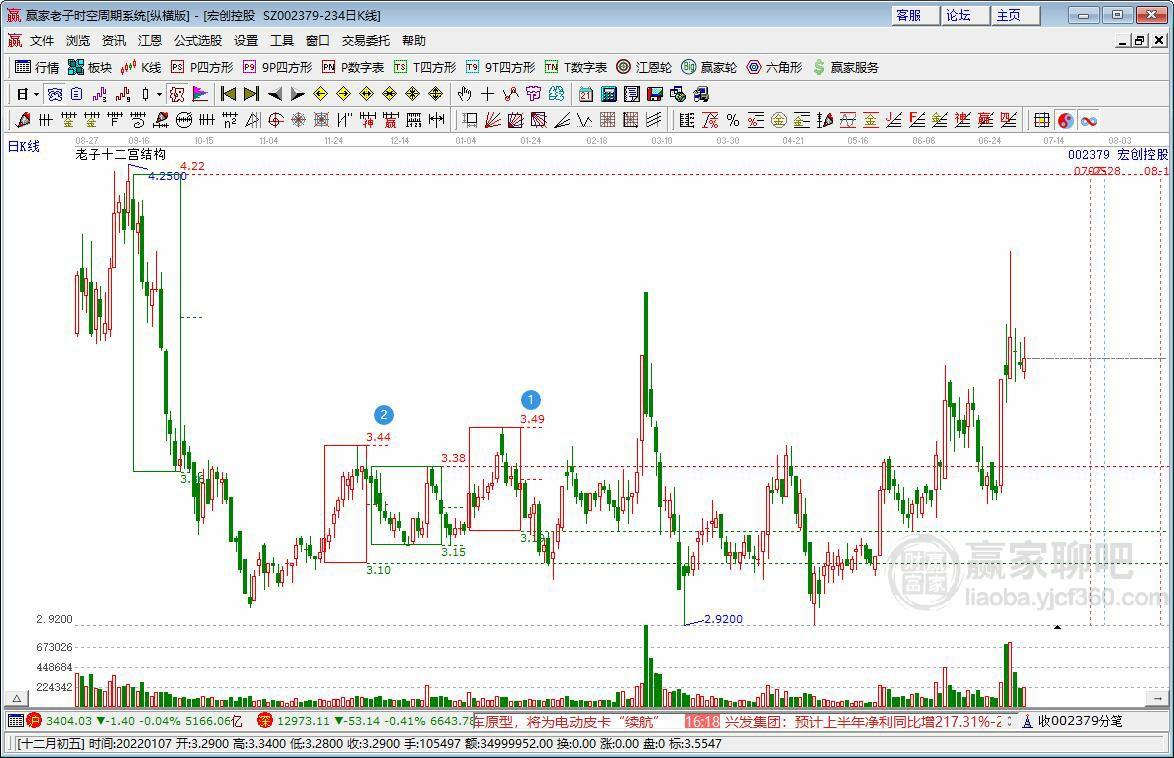Viewport: 1174px width, 758px height.
Task: Open the 六角形 hexagon tool
Action: 774,67
